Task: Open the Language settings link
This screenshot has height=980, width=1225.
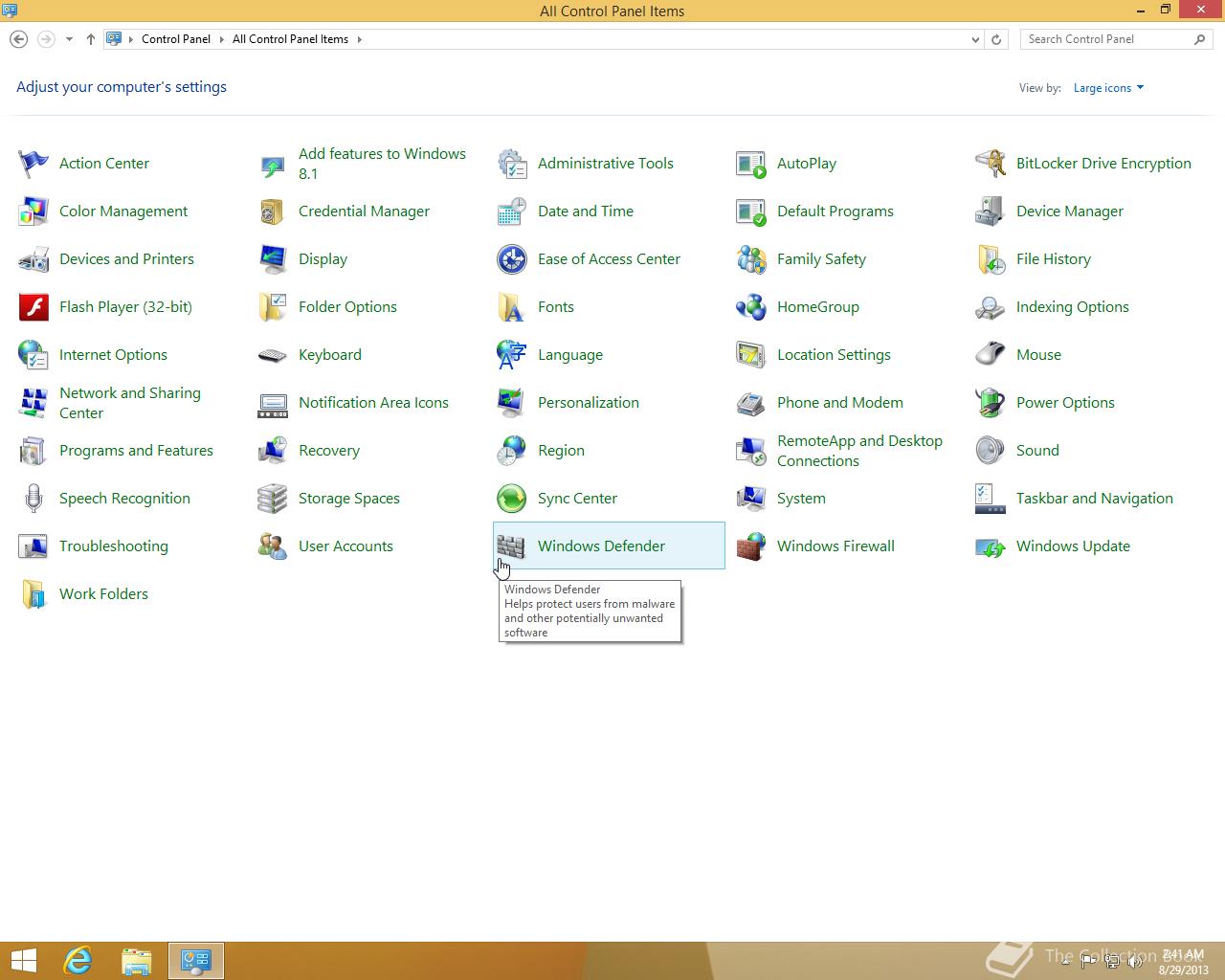Action: point(570,355)
